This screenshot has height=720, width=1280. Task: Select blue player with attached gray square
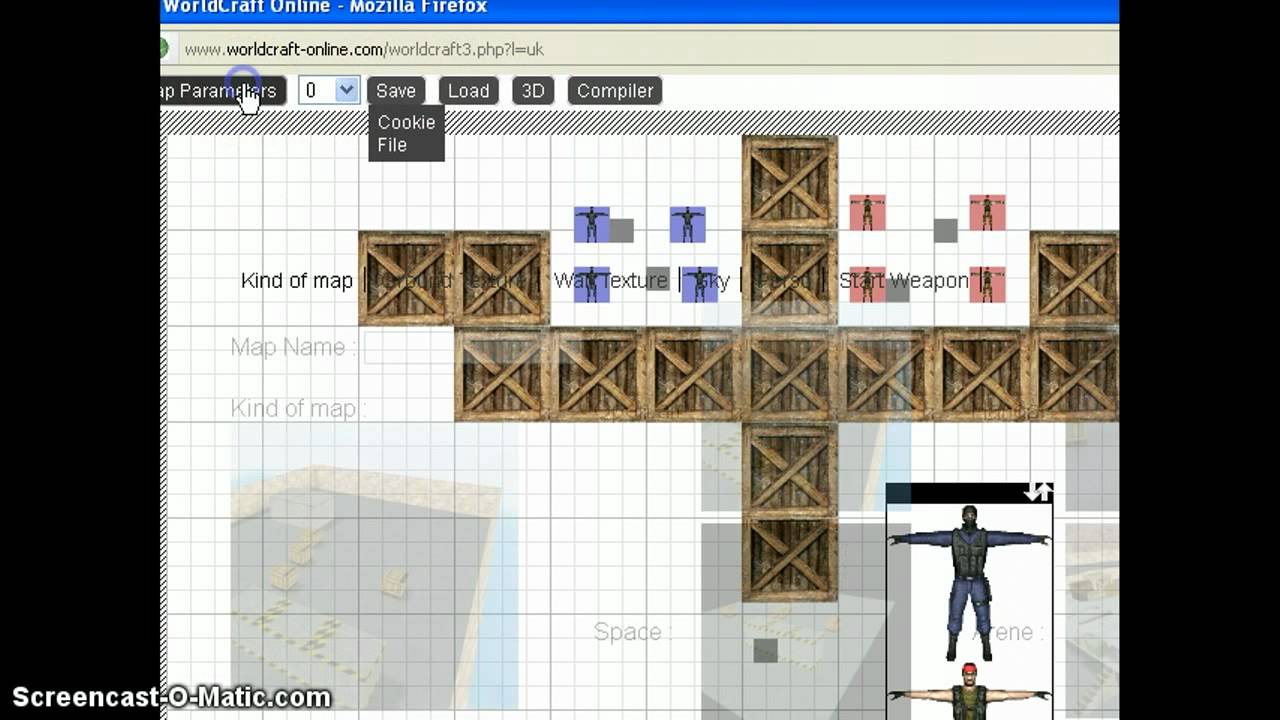[592, 225]
